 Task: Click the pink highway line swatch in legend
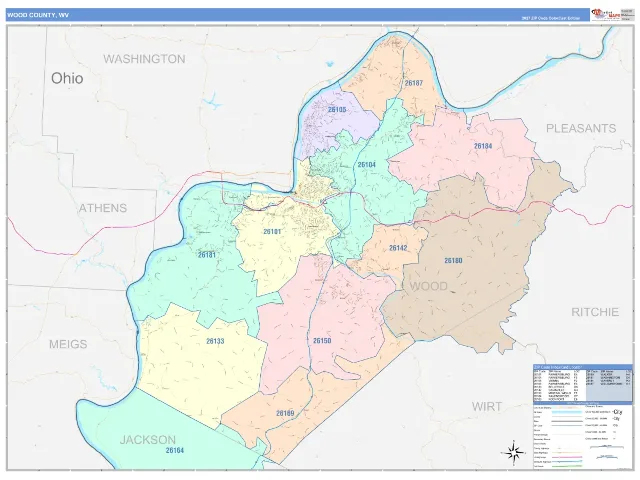[567, 457]
